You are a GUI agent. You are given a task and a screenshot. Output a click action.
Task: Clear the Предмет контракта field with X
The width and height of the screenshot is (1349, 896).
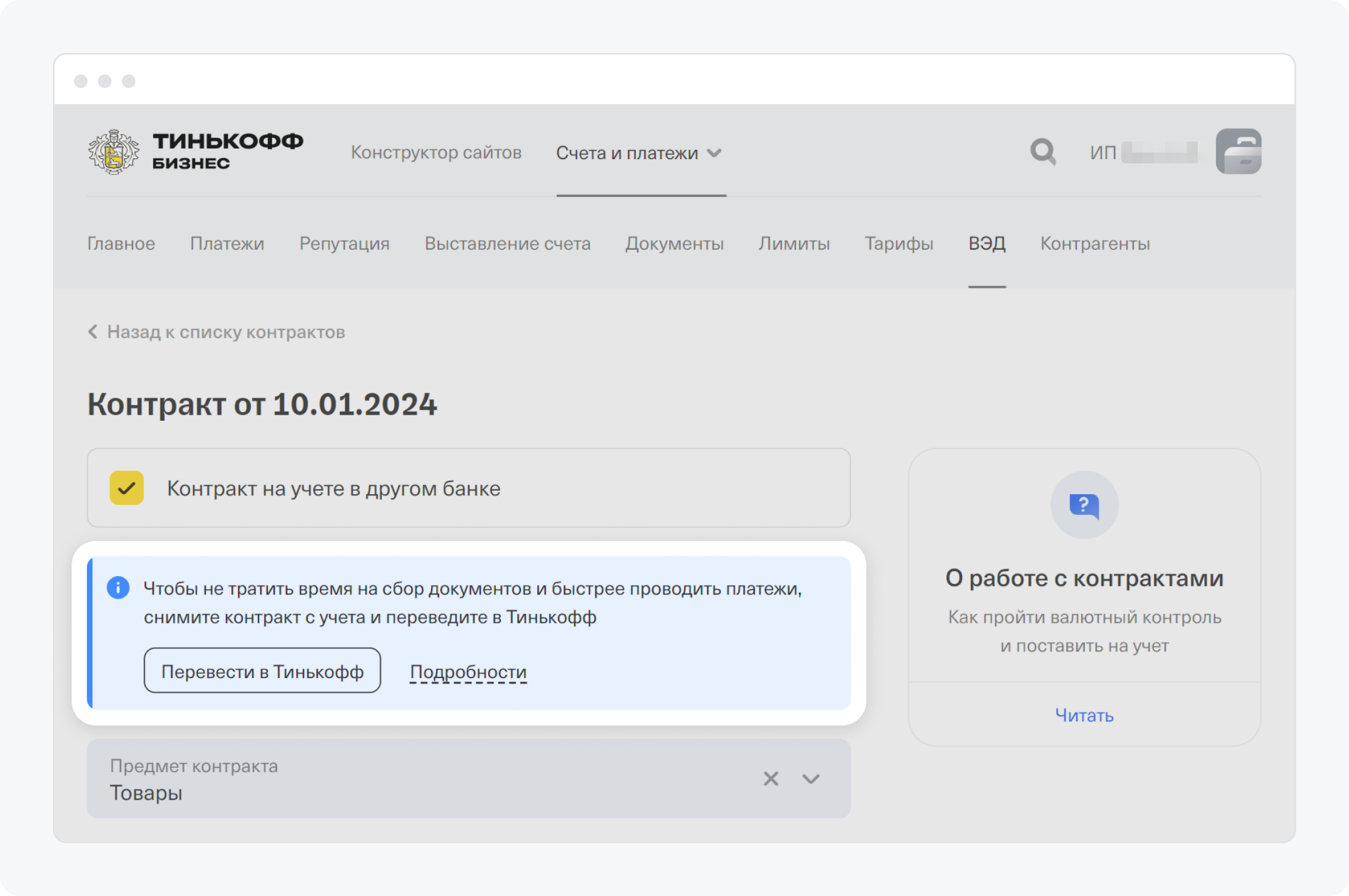771,778
